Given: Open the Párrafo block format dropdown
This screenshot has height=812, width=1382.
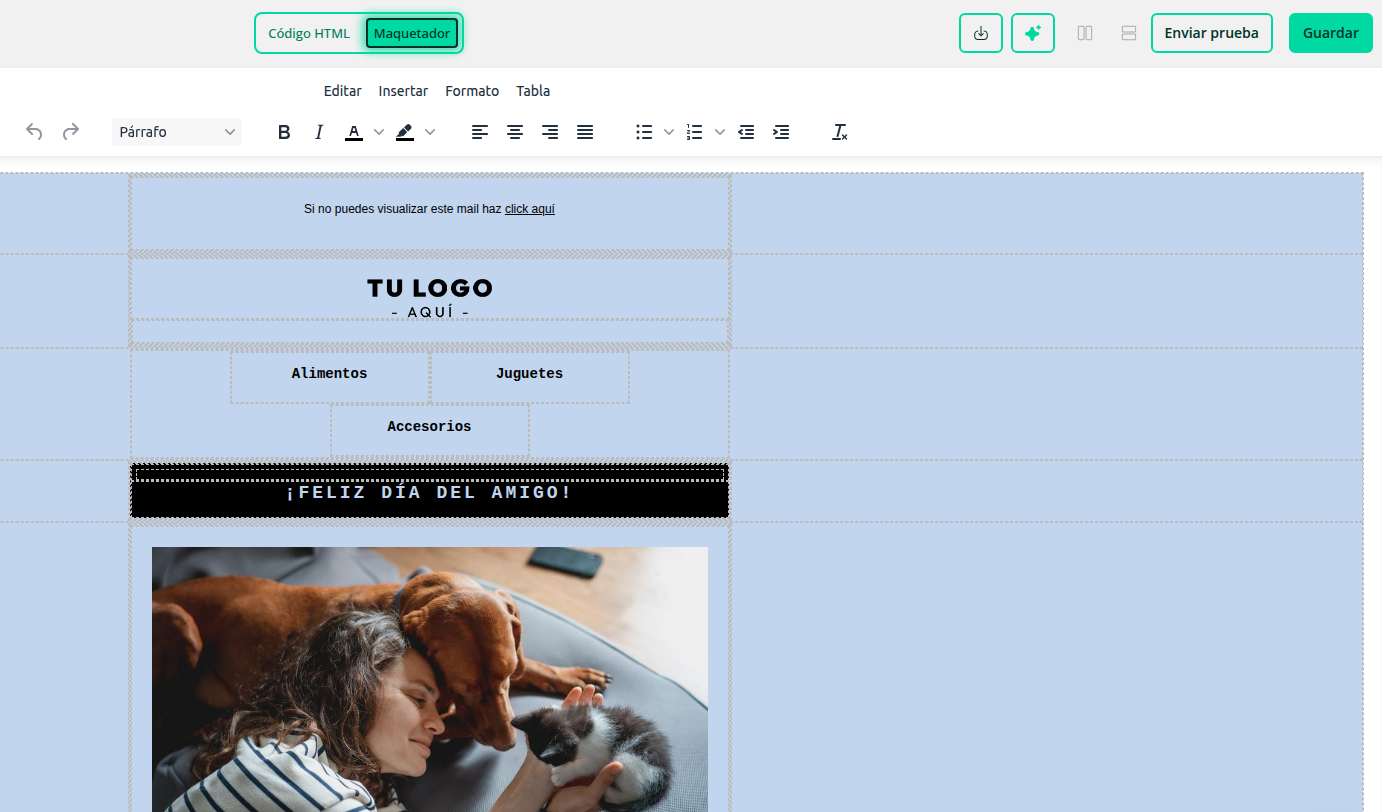Looking at the screenshot, I should point(177,132).
